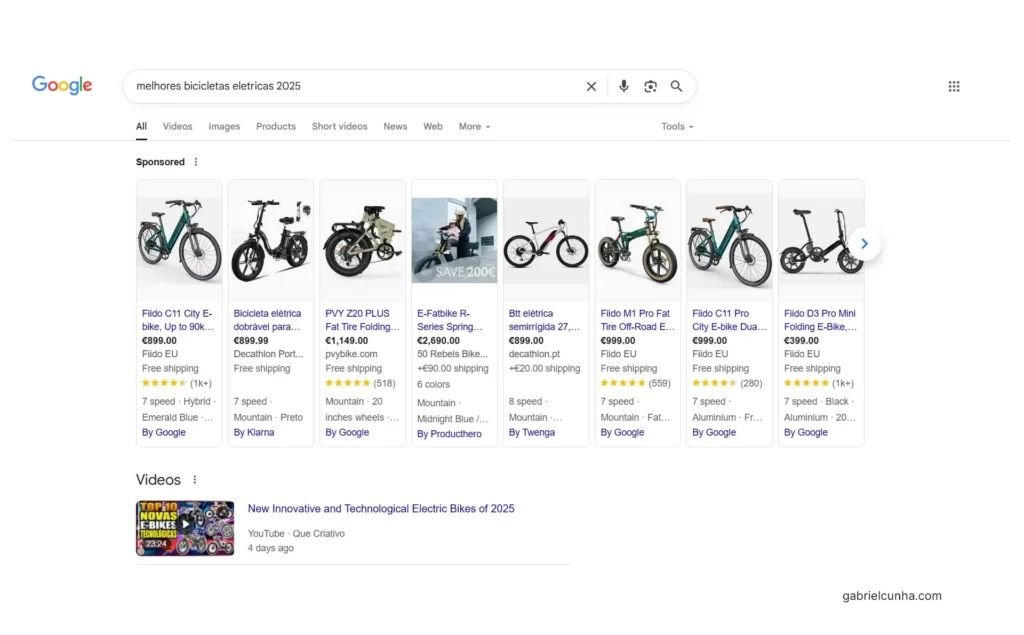Click the 6 colors text

tap(434, 384)
